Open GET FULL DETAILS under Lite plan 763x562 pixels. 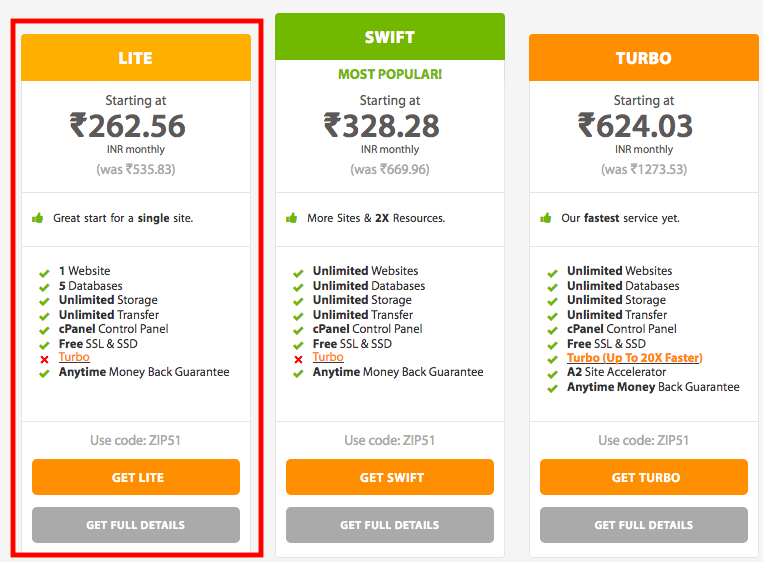tap(136, 525)
